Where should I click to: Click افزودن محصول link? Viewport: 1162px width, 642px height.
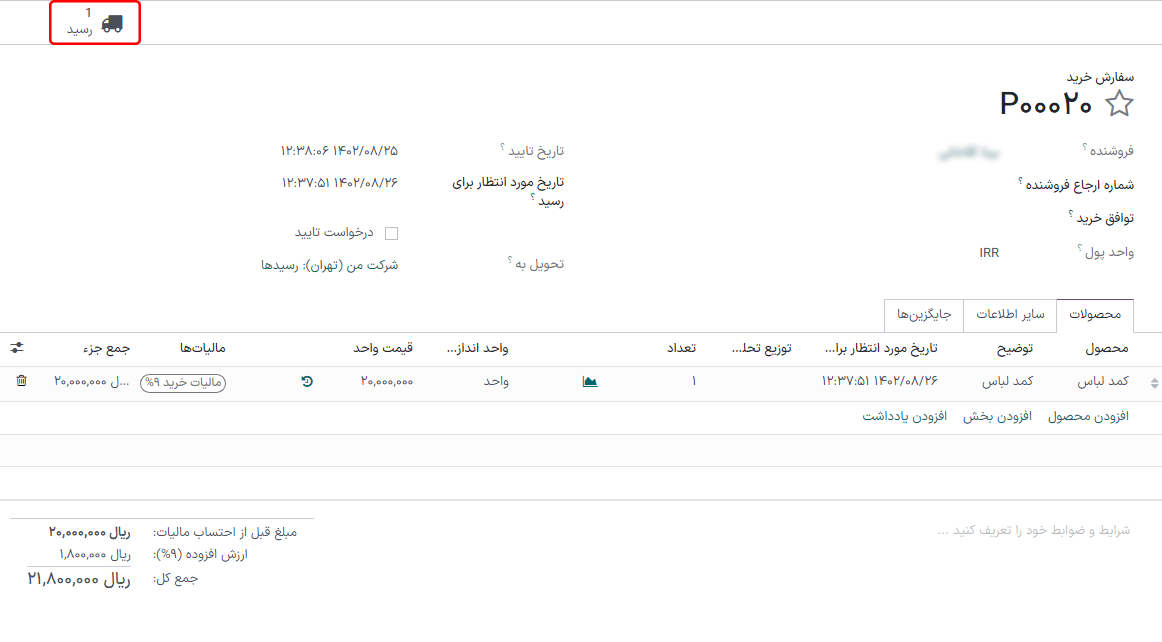[1088, 417]
